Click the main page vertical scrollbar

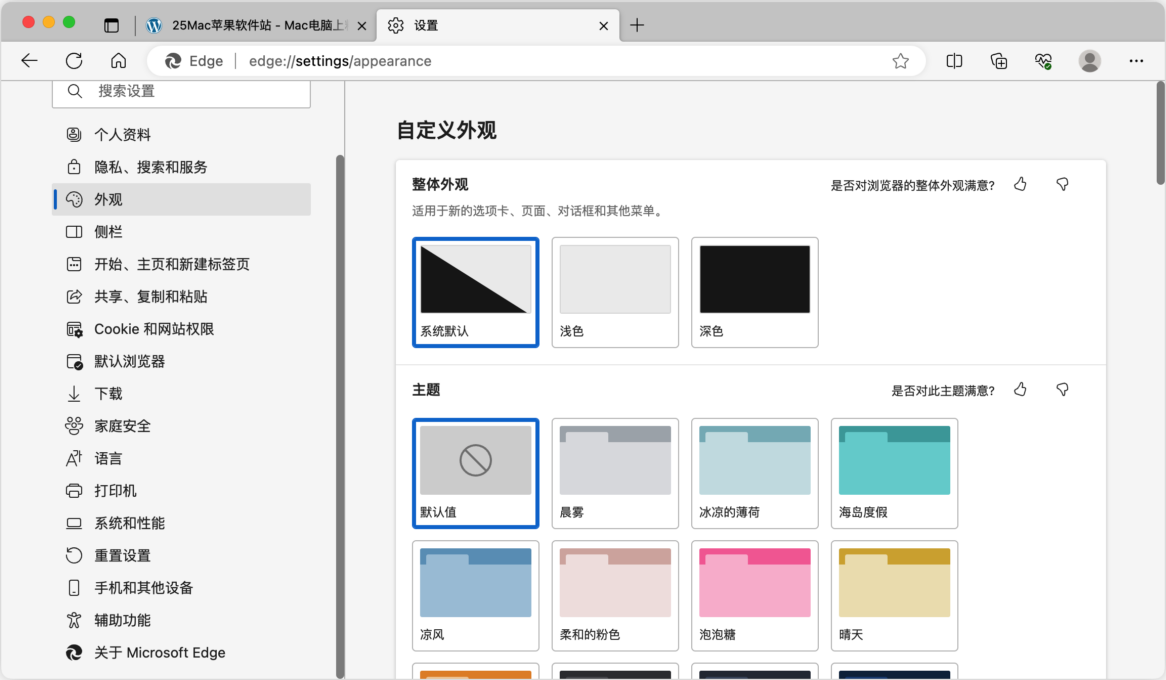(x=1160, y=134)
